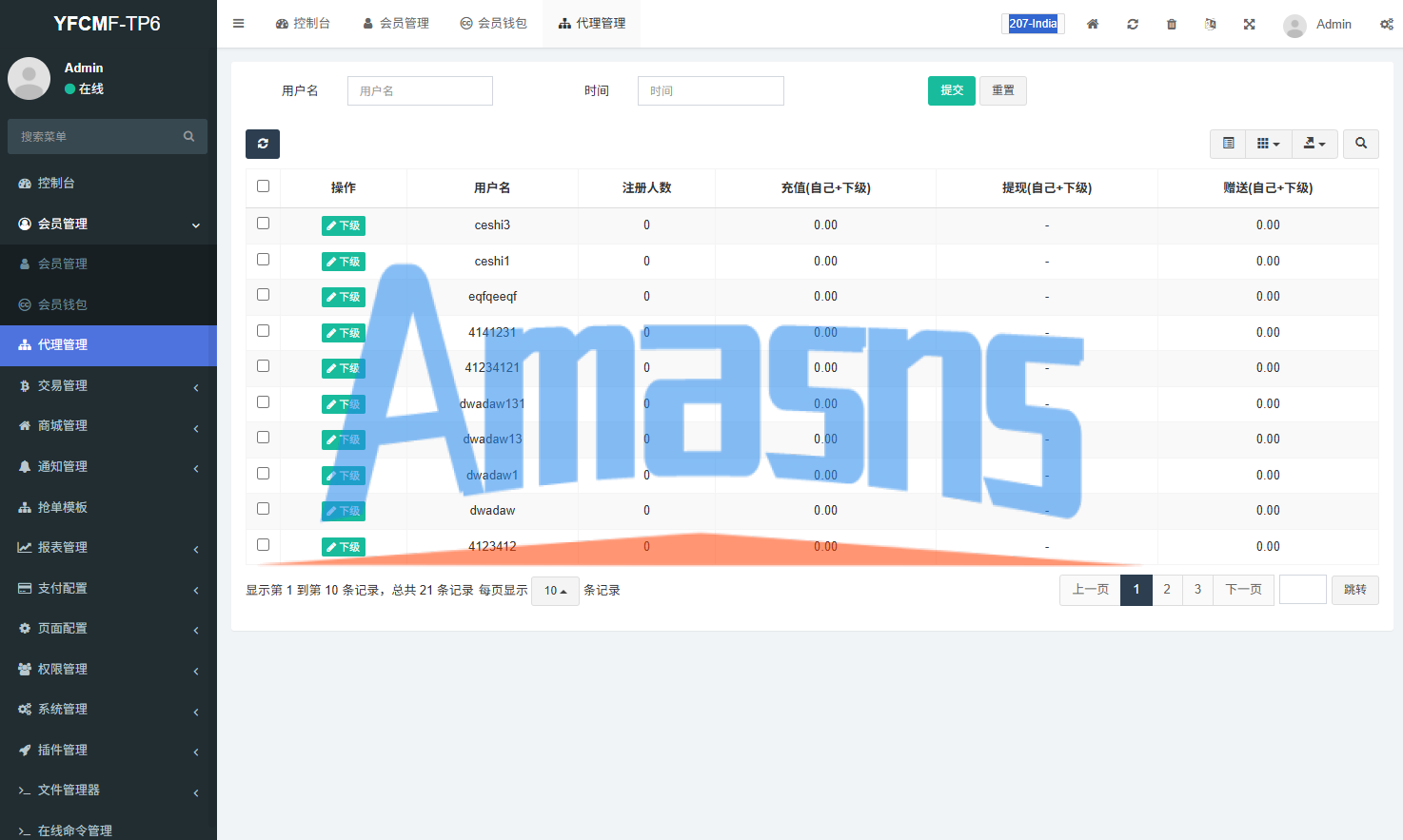Check the box for row 4123412
The height and width of the screenshot is (840, 1403).
(x=264, y=545)
